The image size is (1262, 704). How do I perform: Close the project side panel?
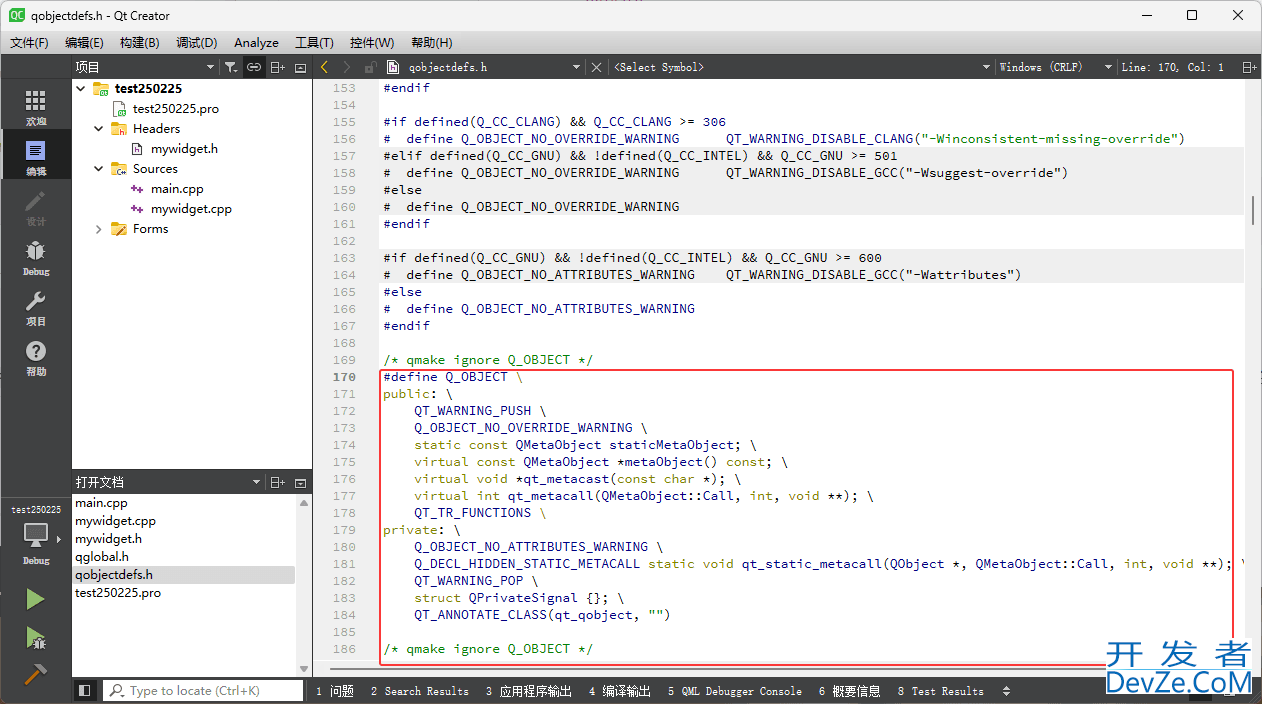point(300,67)
